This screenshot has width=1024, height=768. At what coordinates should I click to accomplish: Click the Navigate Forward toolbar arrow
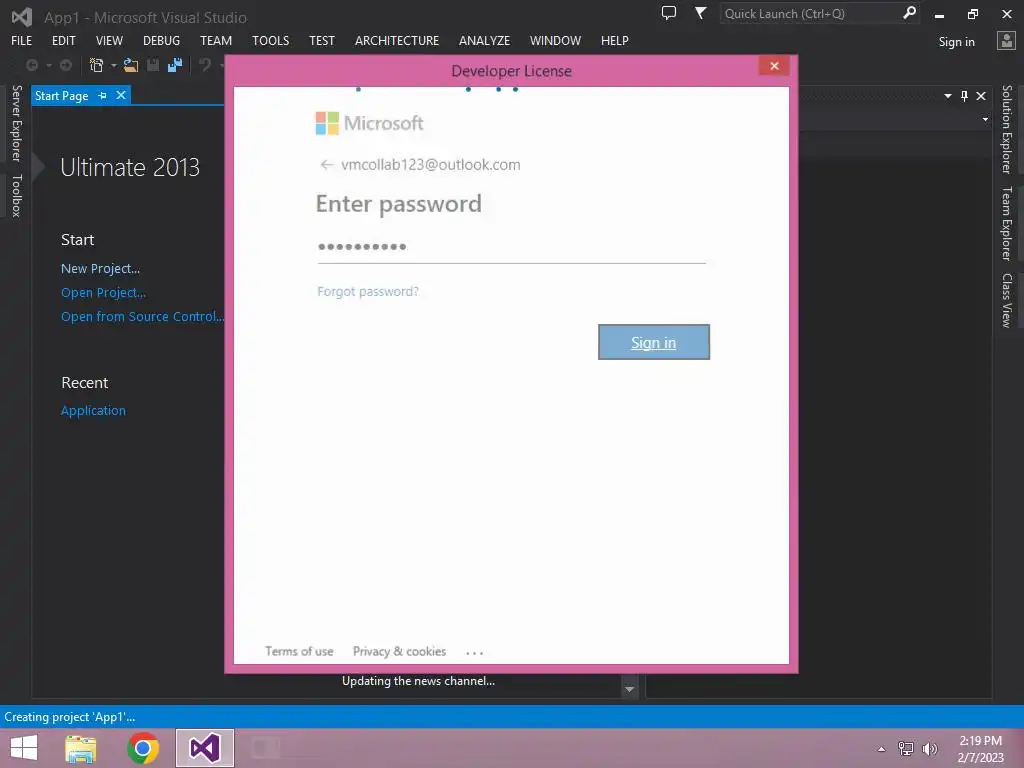[x=66, y=65]
